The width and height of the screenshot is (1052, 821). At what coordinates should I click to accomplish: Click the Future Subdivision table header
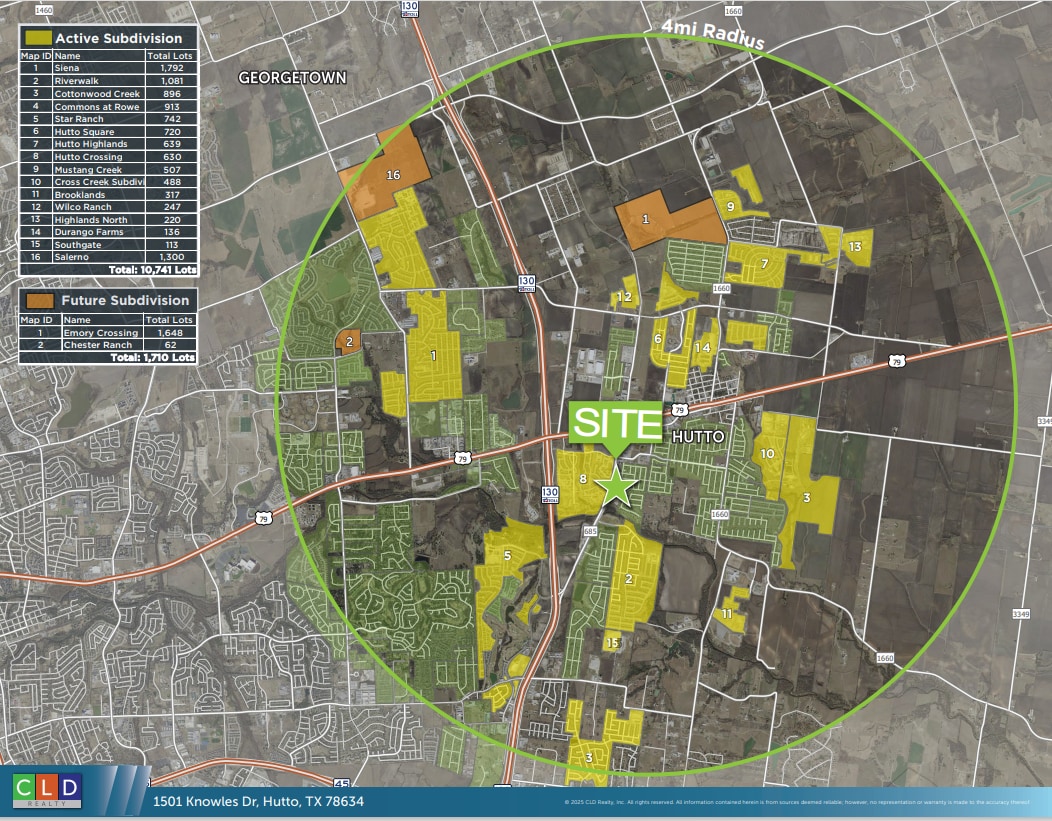(120, 300)
